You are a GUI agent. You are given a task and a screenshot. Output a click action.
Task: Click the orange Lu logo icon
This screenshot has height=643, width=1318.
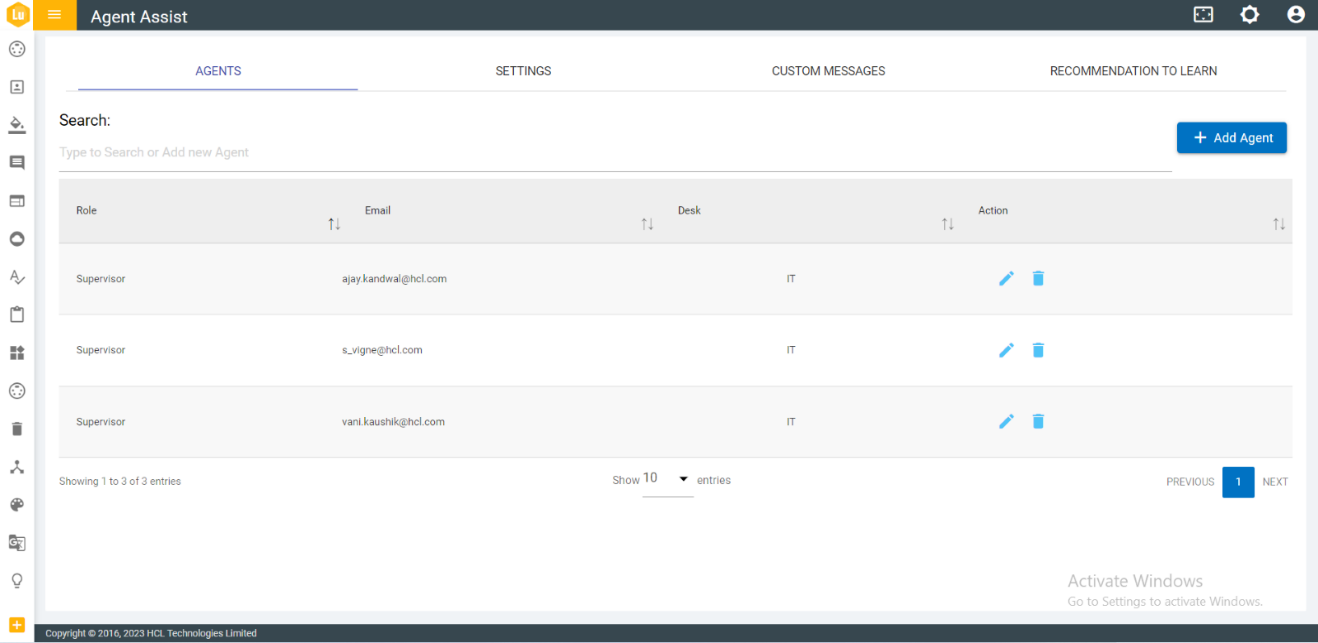click(x=17, y=15)
